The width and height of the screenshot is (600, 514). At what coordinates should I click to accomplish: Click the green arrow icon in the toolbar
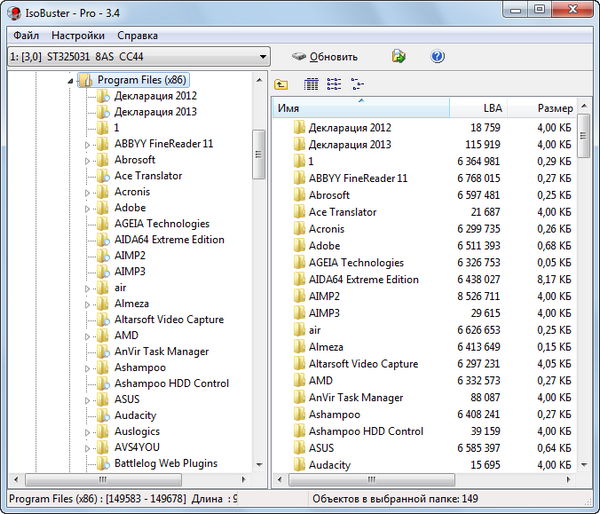pos(399,57)
